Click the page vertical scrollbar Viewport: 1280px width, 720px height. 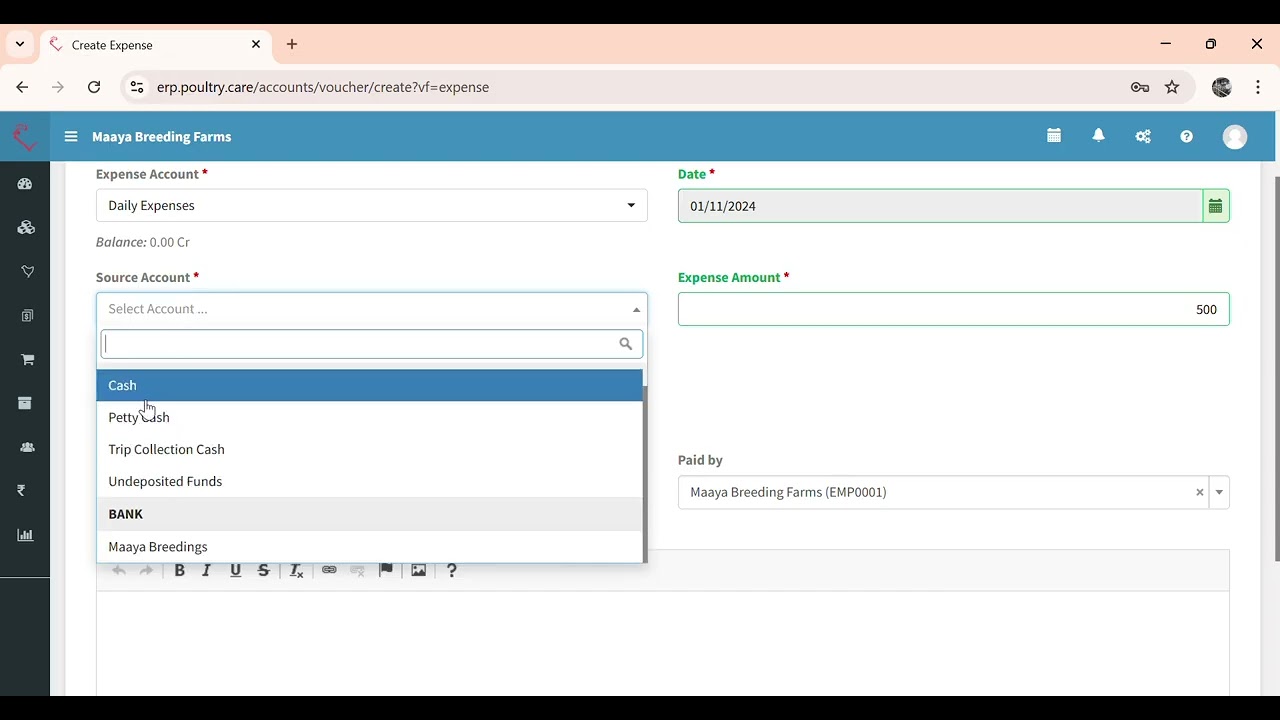pyautogui.click(x=1276, y=368)
